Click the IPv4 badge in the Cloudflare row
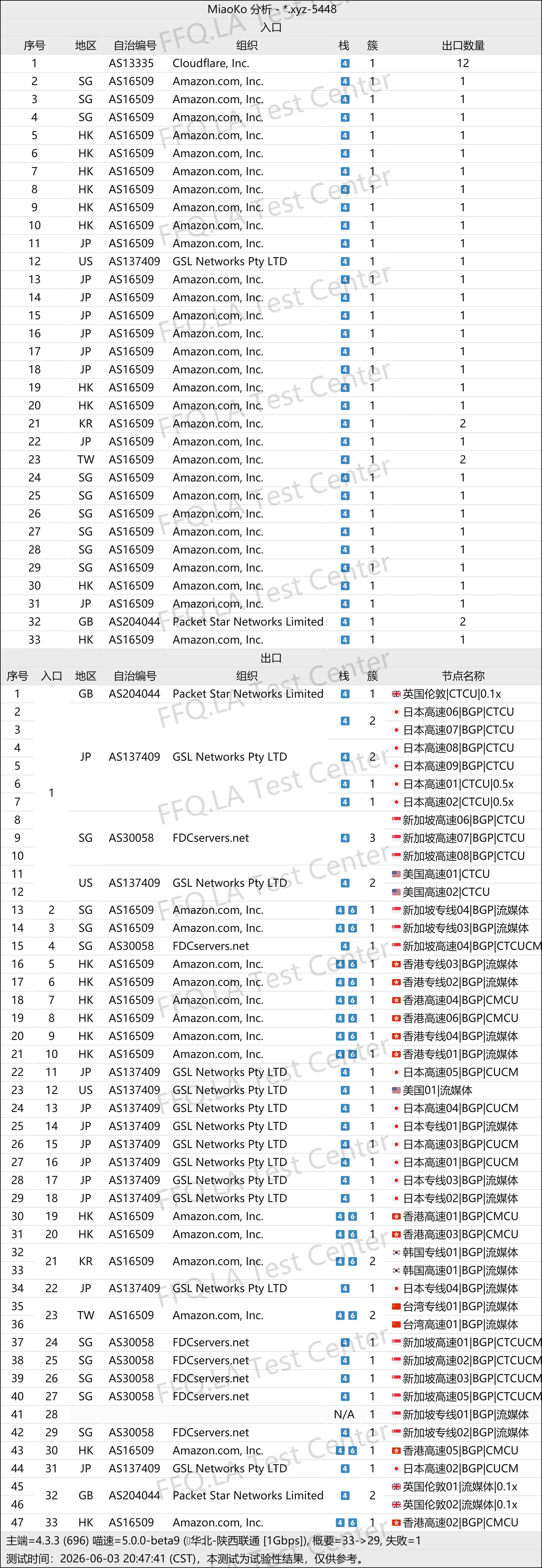 345,63
